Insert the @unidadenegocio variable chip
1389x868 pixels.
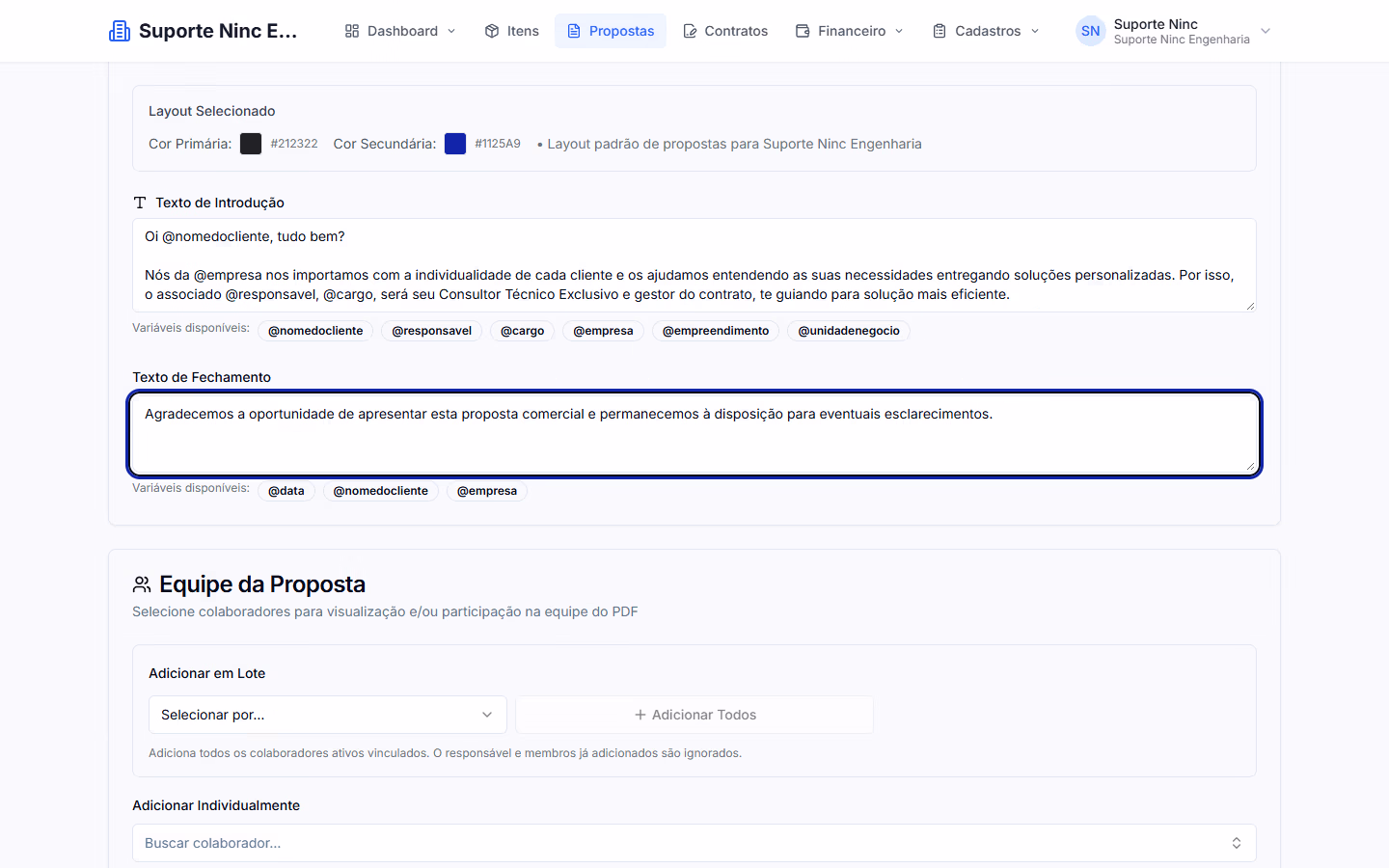(849, 331)
